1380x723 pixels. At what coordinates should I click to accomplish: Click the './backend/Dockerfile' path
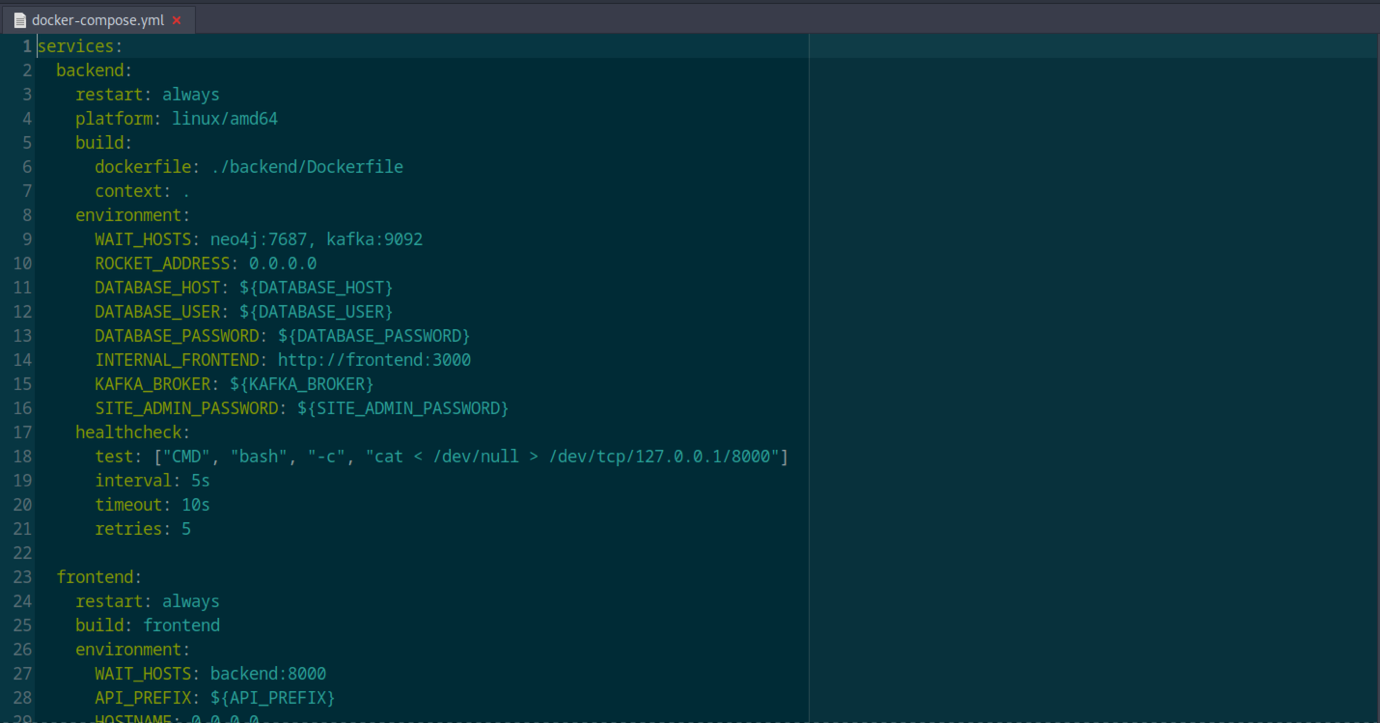[x=307, y=167]
